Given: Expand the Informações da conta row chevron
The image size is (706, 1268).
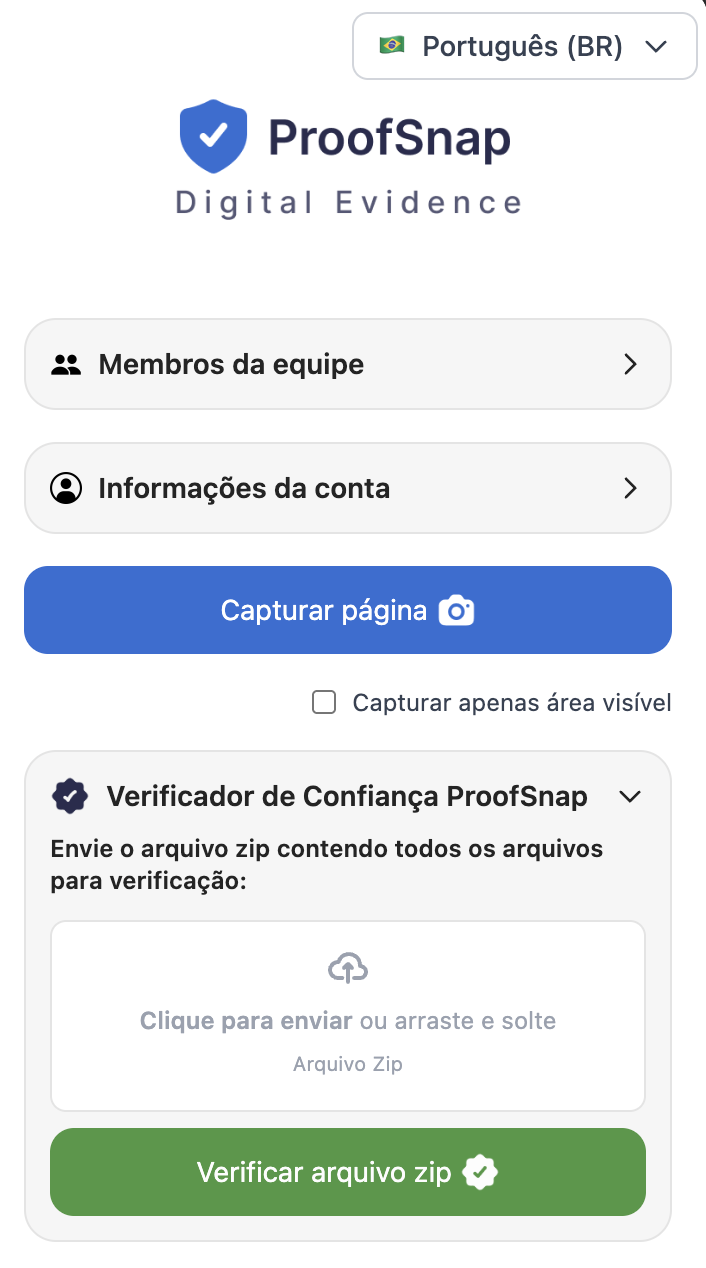Looking at the screenshot, I should (x=630, y=488).
